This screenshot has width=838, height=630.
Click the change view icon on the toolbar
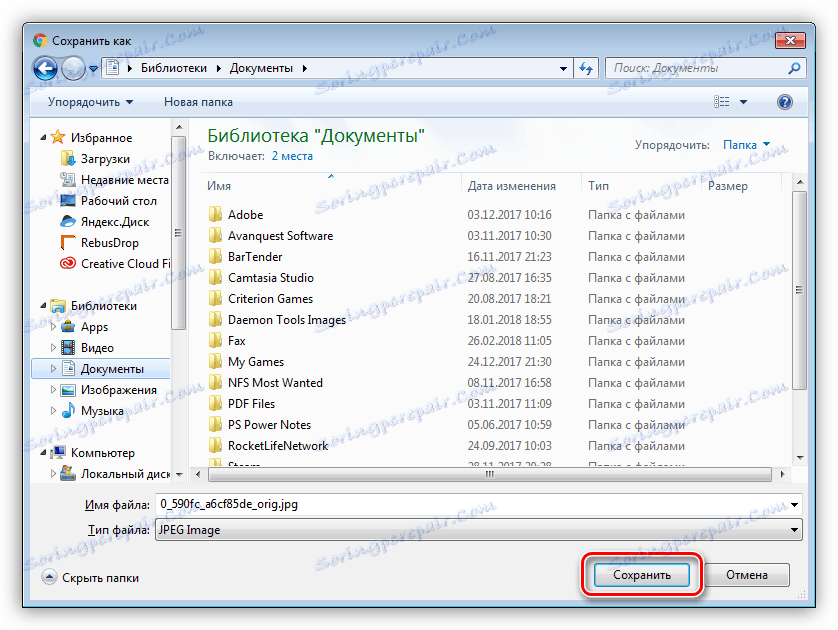pyautogui.click(x=723, y=101)
